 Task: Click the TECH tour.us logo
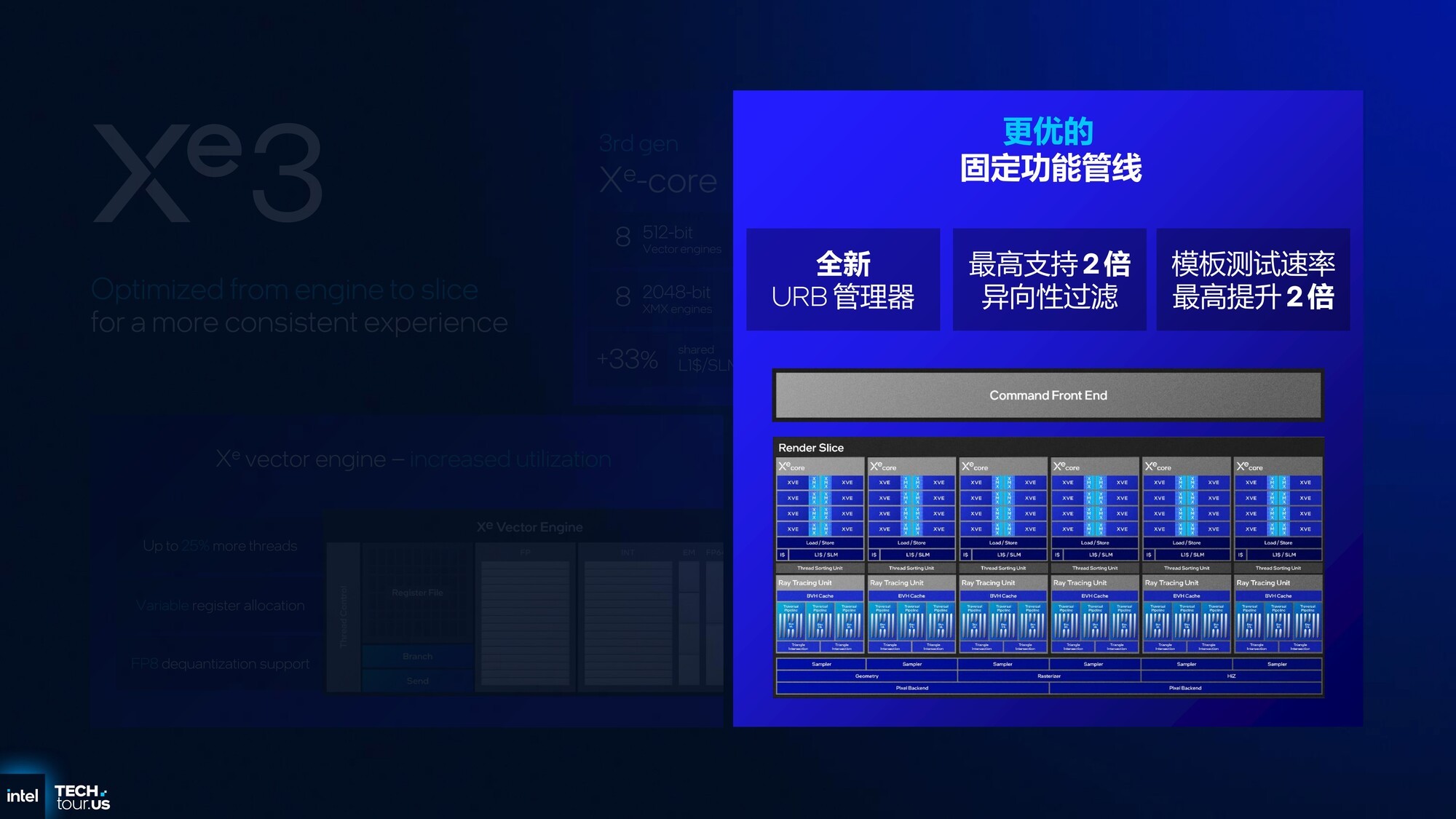[82, 796]
